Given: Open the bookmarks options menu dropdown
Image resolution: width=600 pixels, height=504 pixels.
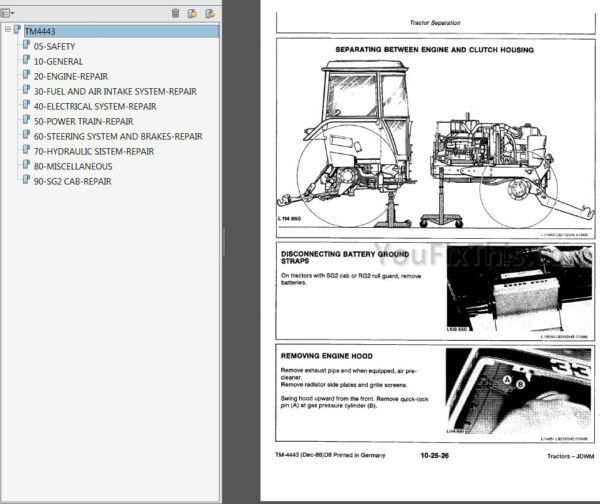Looking at the screenshot, I should tap(10, 13).
